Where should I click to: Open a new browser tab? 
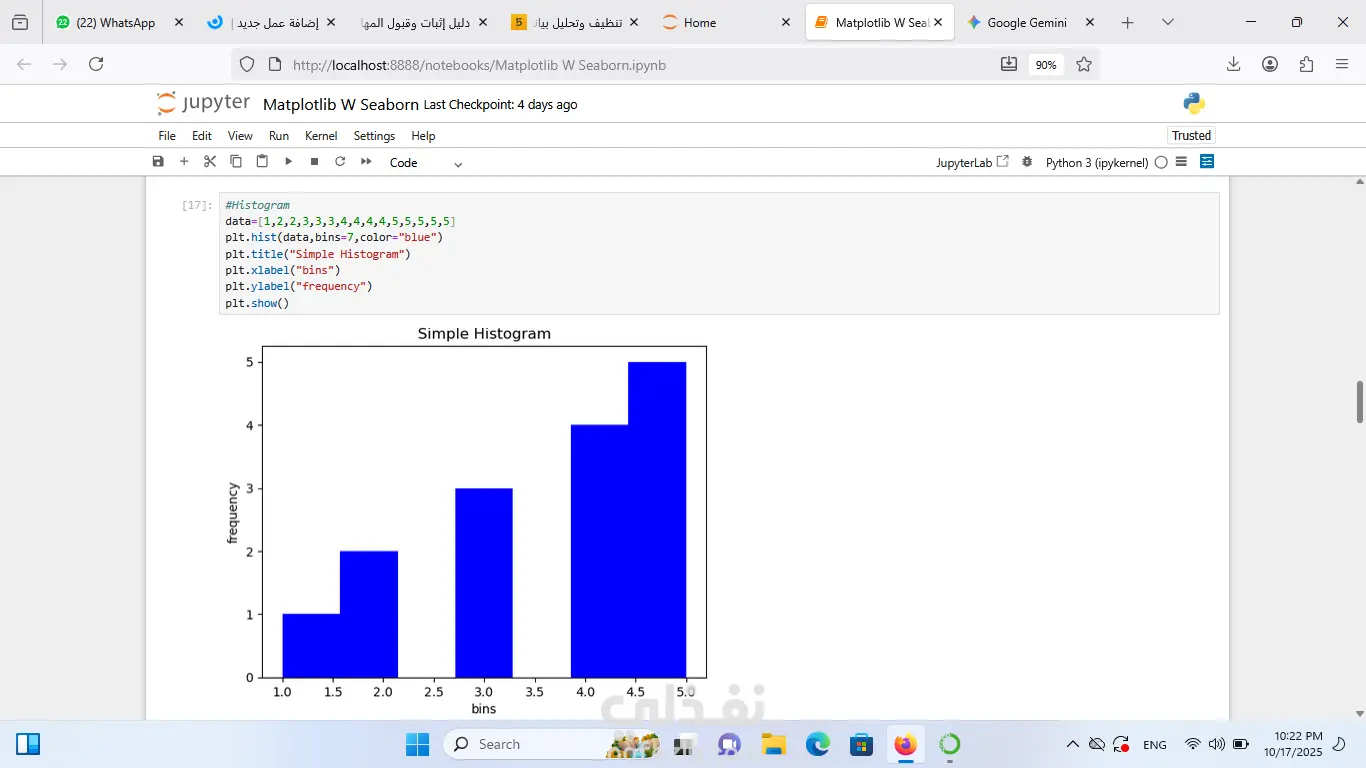1128,22
